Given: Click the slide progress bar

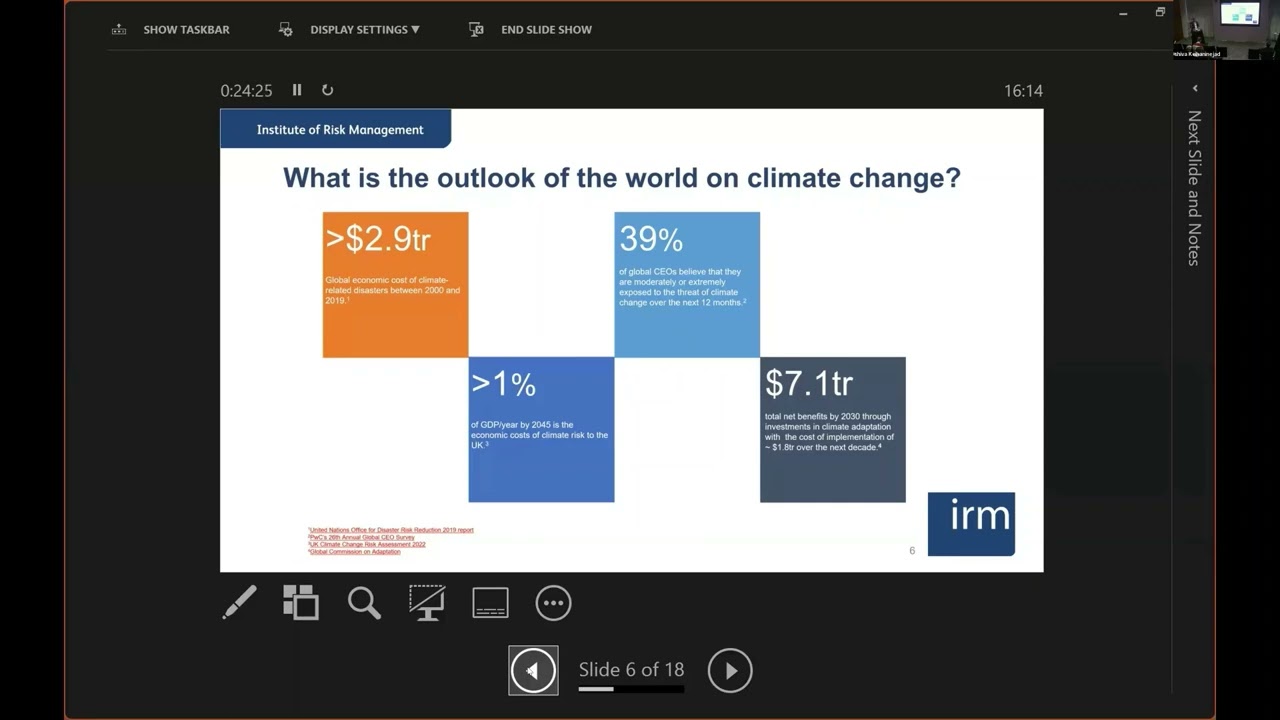Looking at the screenshot, I should pos(631,688).
